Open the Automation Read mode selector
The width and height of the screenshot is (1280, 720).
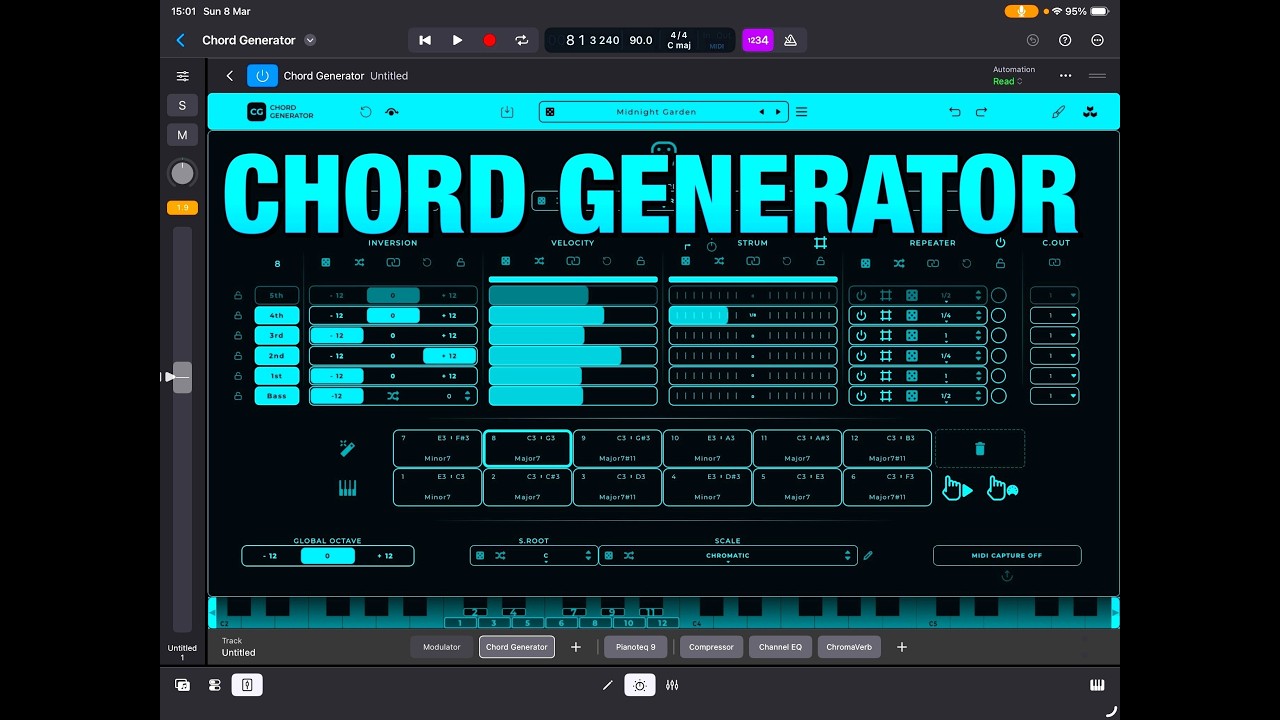[1008, 81]
